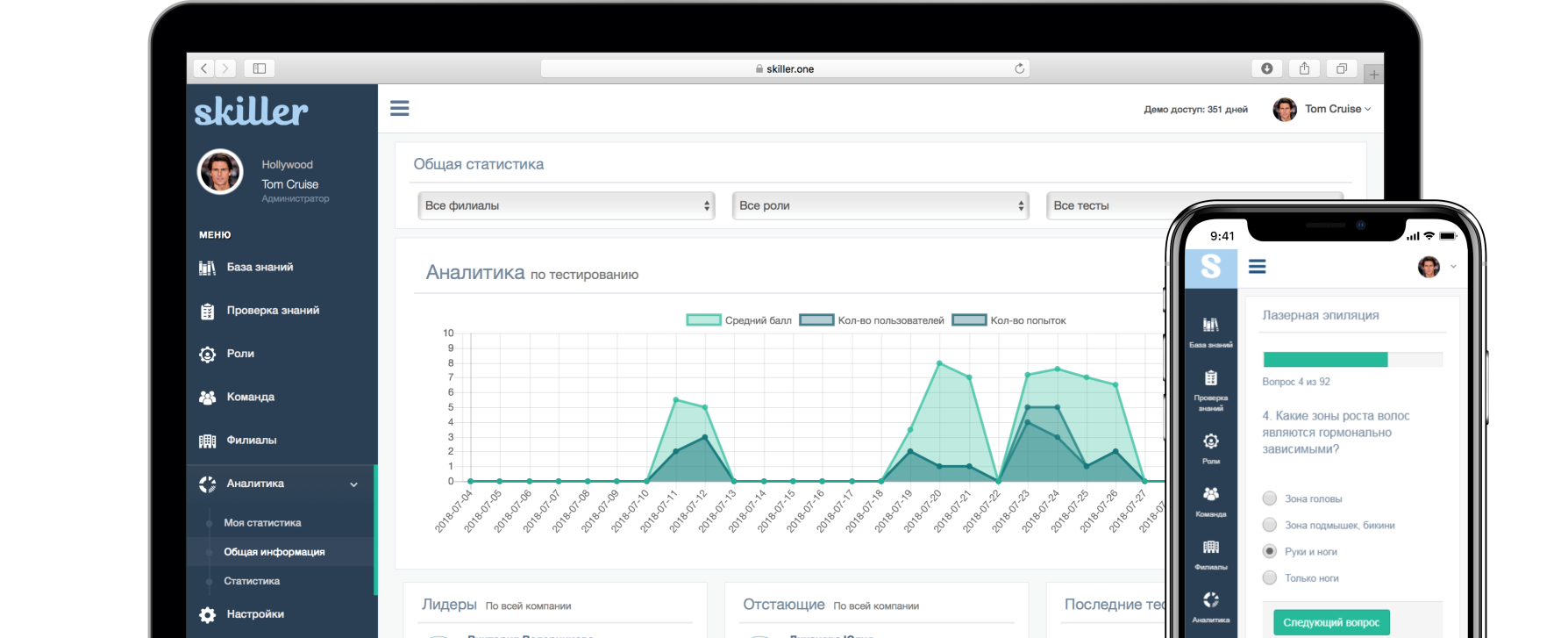Click the browser share icon
Screen dimensions: 1568x638
1304,68
